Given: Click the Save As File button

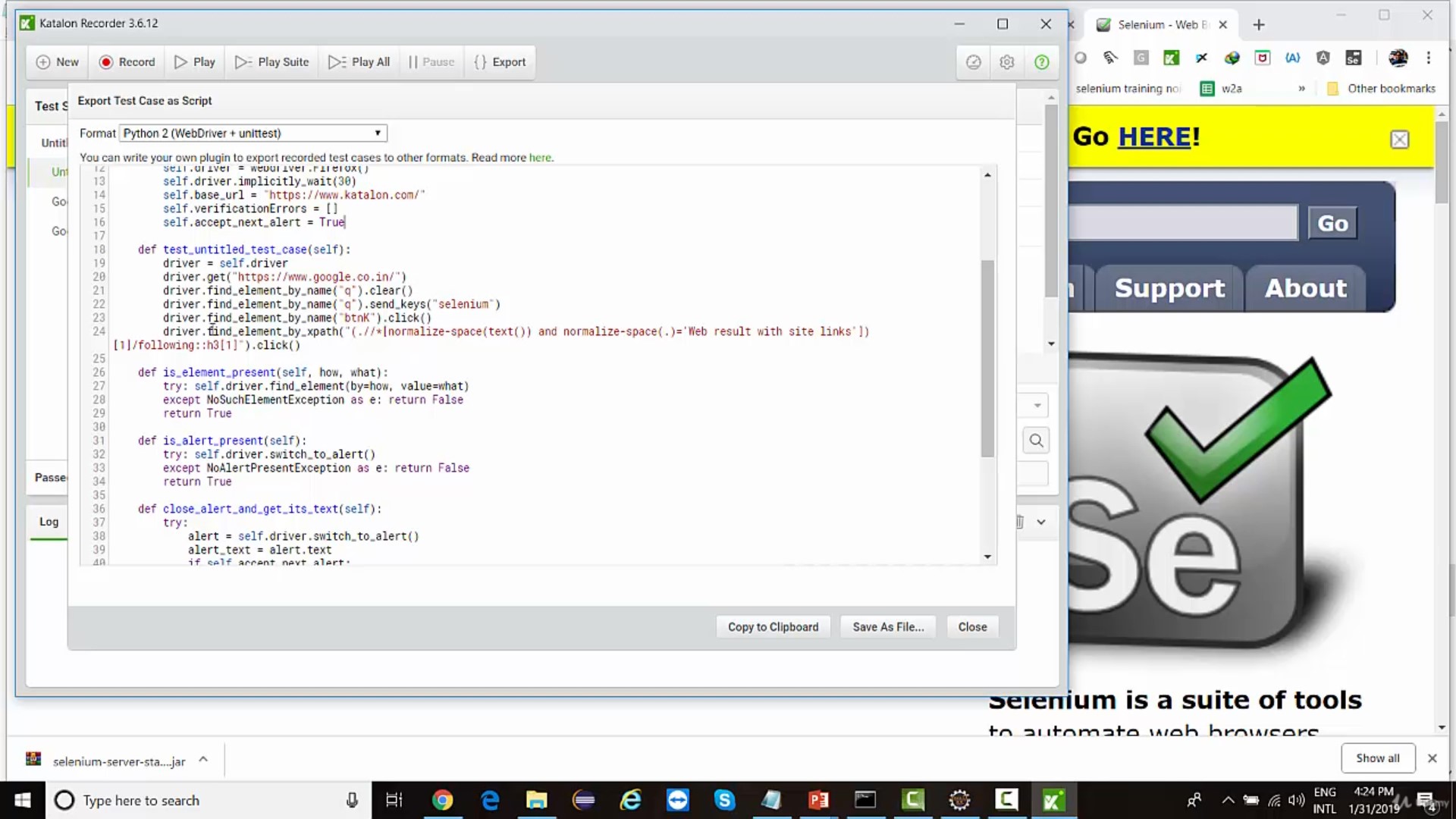Looking at the screenshot, I should pyautogui.click(x=888, y=627).
